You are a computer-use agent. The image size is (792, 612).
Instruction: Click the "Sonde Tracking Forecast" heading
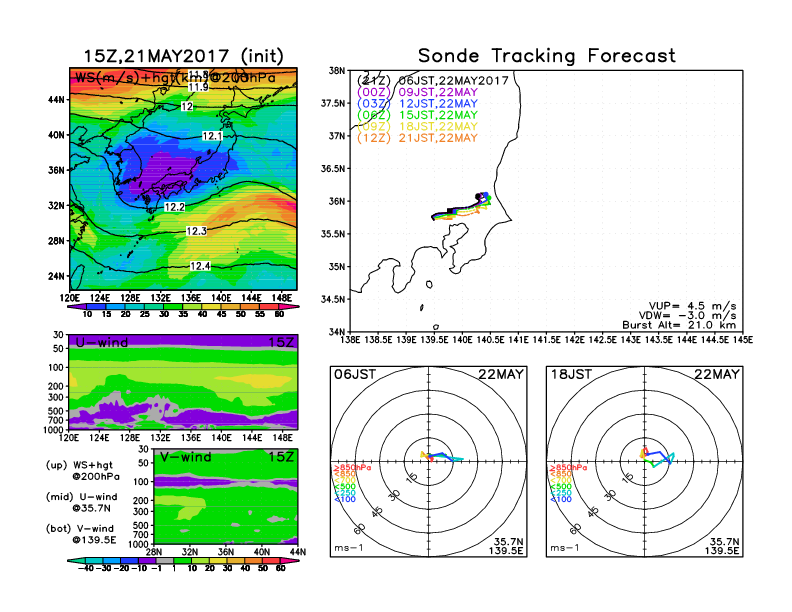[x=547, y=55]
